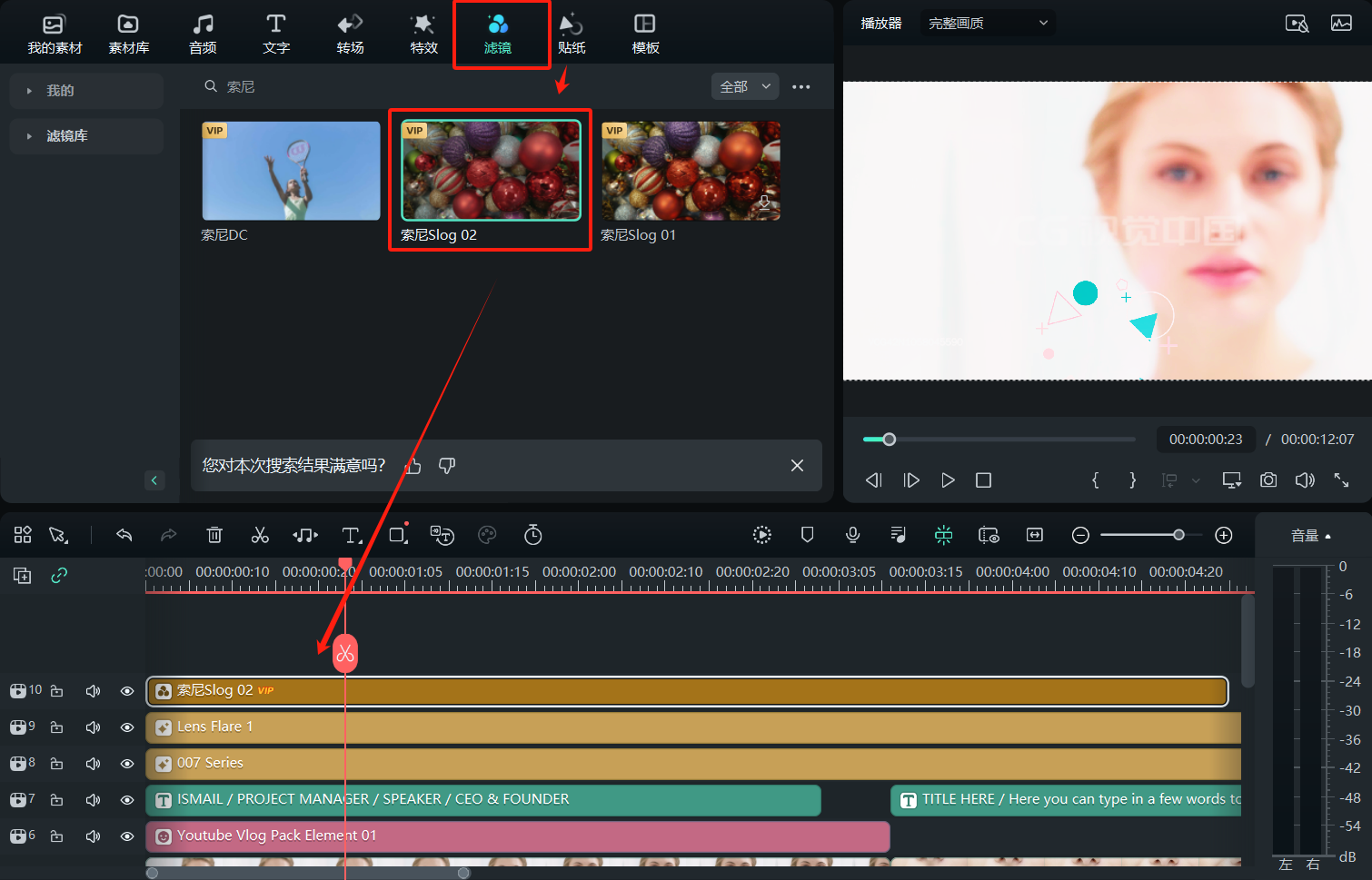Add a marker with the shield icon
Screen dimensions: 1372x880
[807, 535]
